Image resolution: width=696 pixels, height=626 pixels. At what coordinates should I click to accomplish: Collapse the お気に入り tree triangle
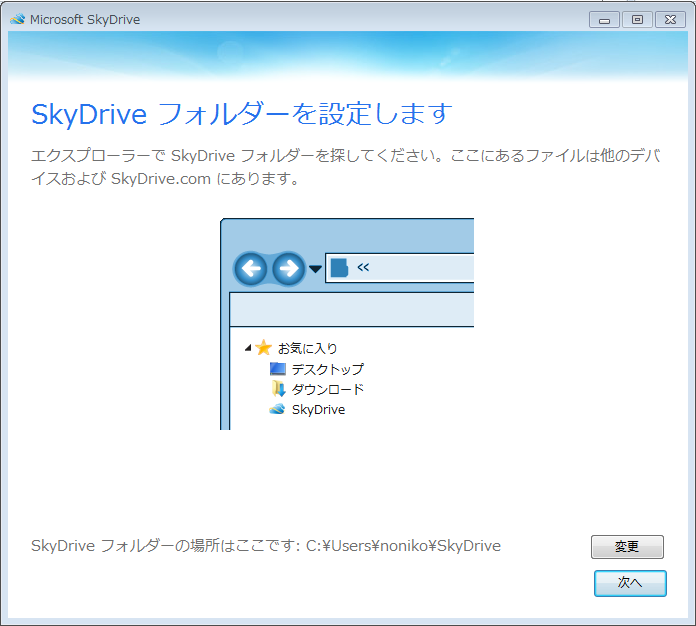tap(248, 348)
